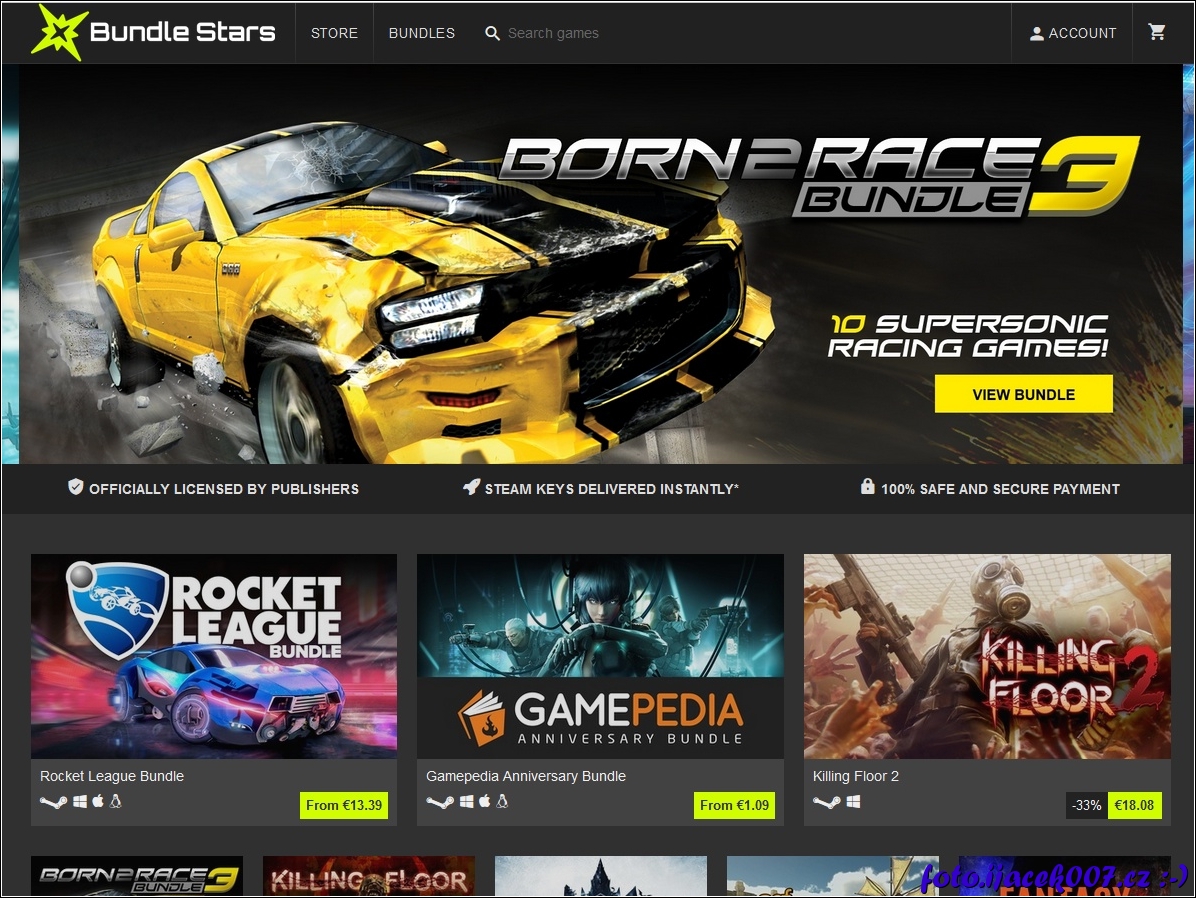Viewport: 1196px width, 898px height.
Task: Open the STORE menu
Action: click(x=334, y=33)
